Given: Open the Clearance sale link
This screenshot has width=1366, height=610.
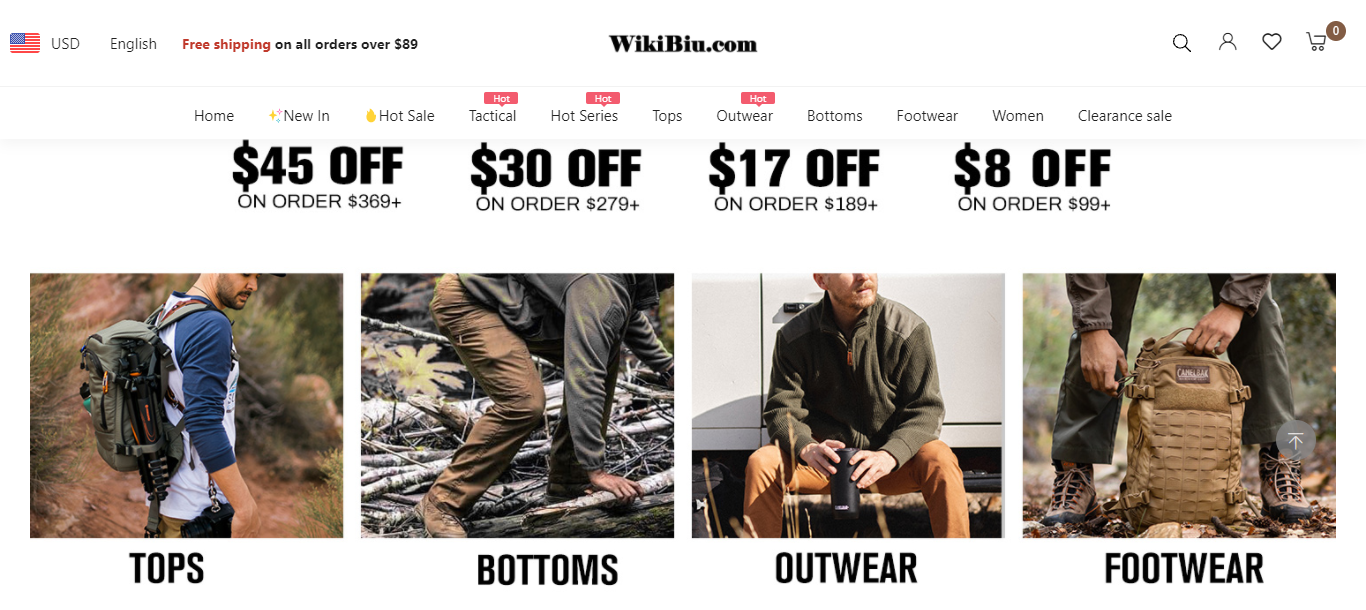Looking at the screenshot, I should click(1125, 116).
